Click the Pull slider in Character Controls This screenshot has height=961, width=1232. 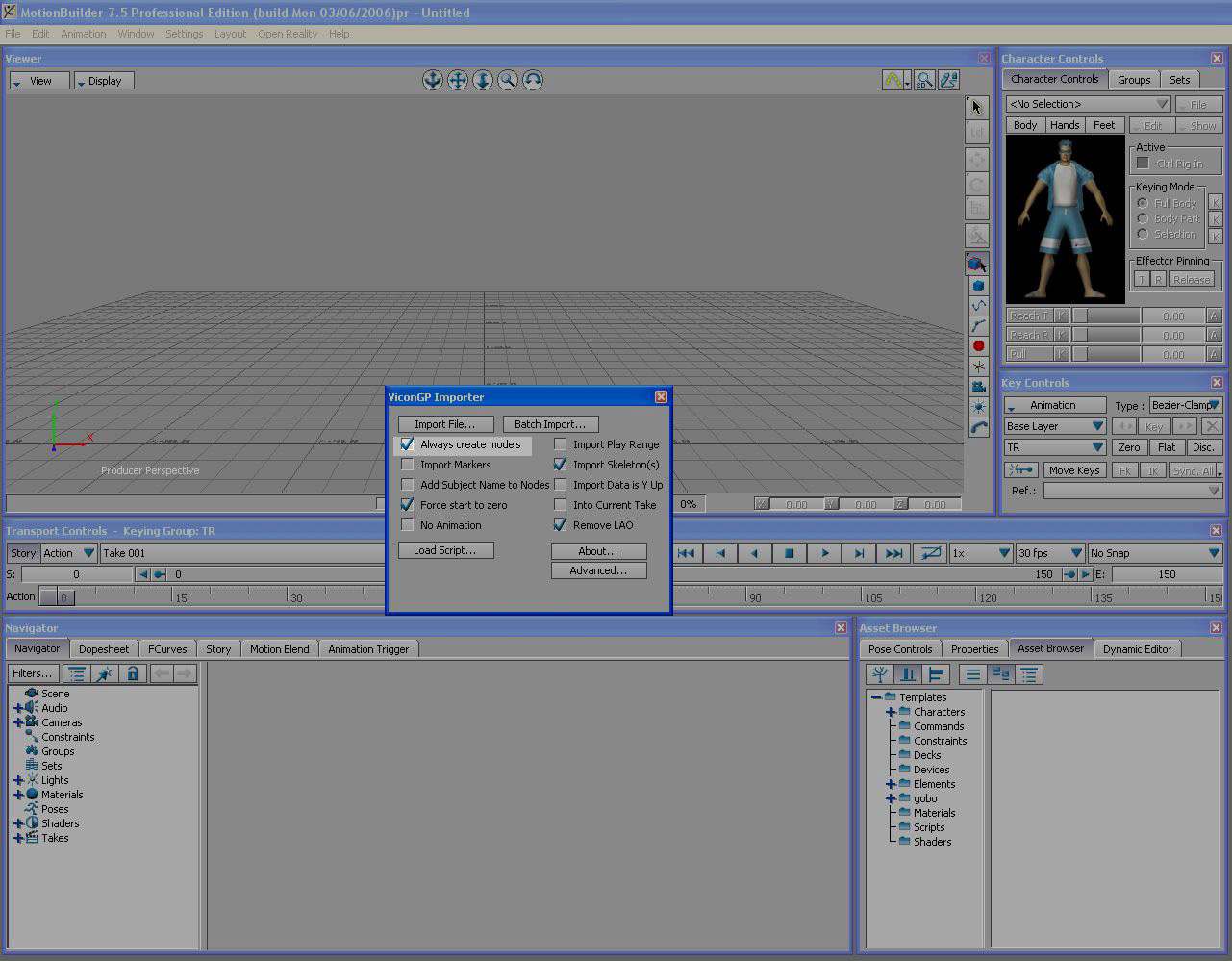coord(1106,354)
